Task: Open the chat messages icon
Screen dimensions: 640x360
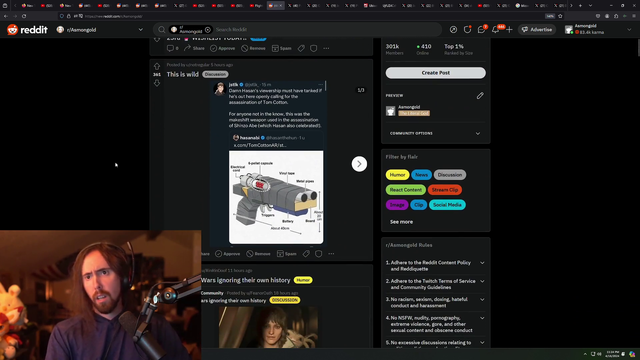Action: click(x=481, y=29)
